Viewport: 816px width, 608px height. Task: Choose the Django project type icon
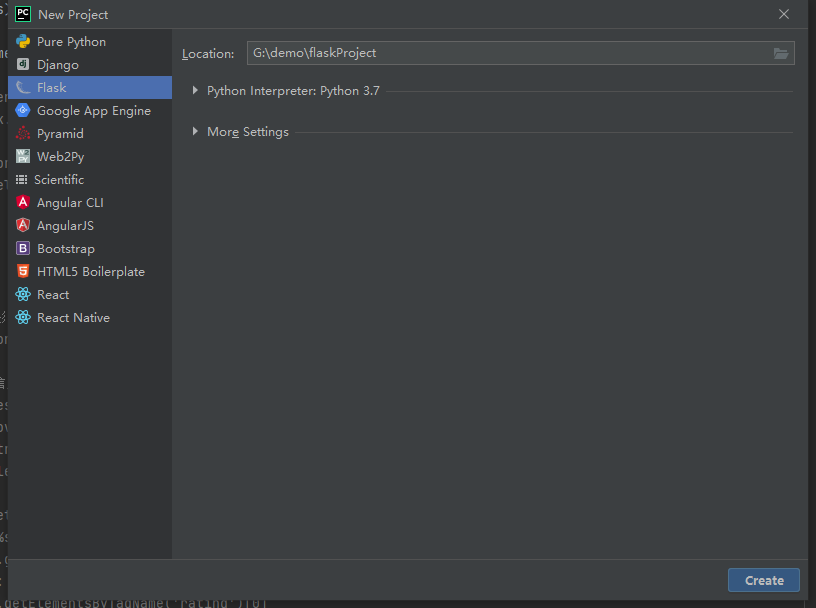23,64
